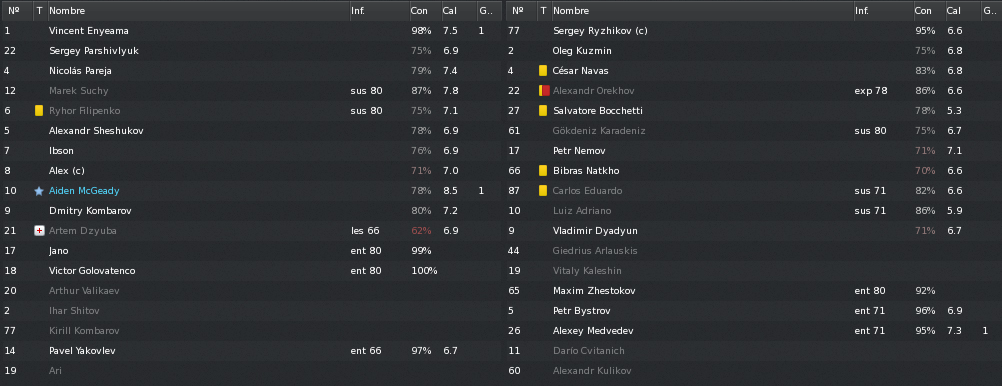Click Artem Dzyuba's 62% condition value
This screenshot has height=386, width=1002.
(421, 231)
